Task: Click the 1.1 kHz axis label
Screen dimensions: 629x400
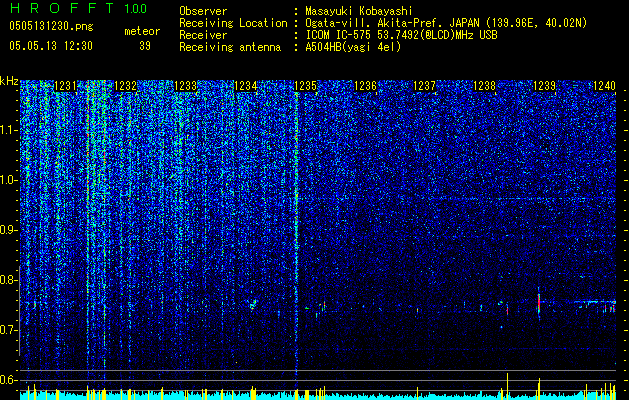Action: (x=9, y=130)
